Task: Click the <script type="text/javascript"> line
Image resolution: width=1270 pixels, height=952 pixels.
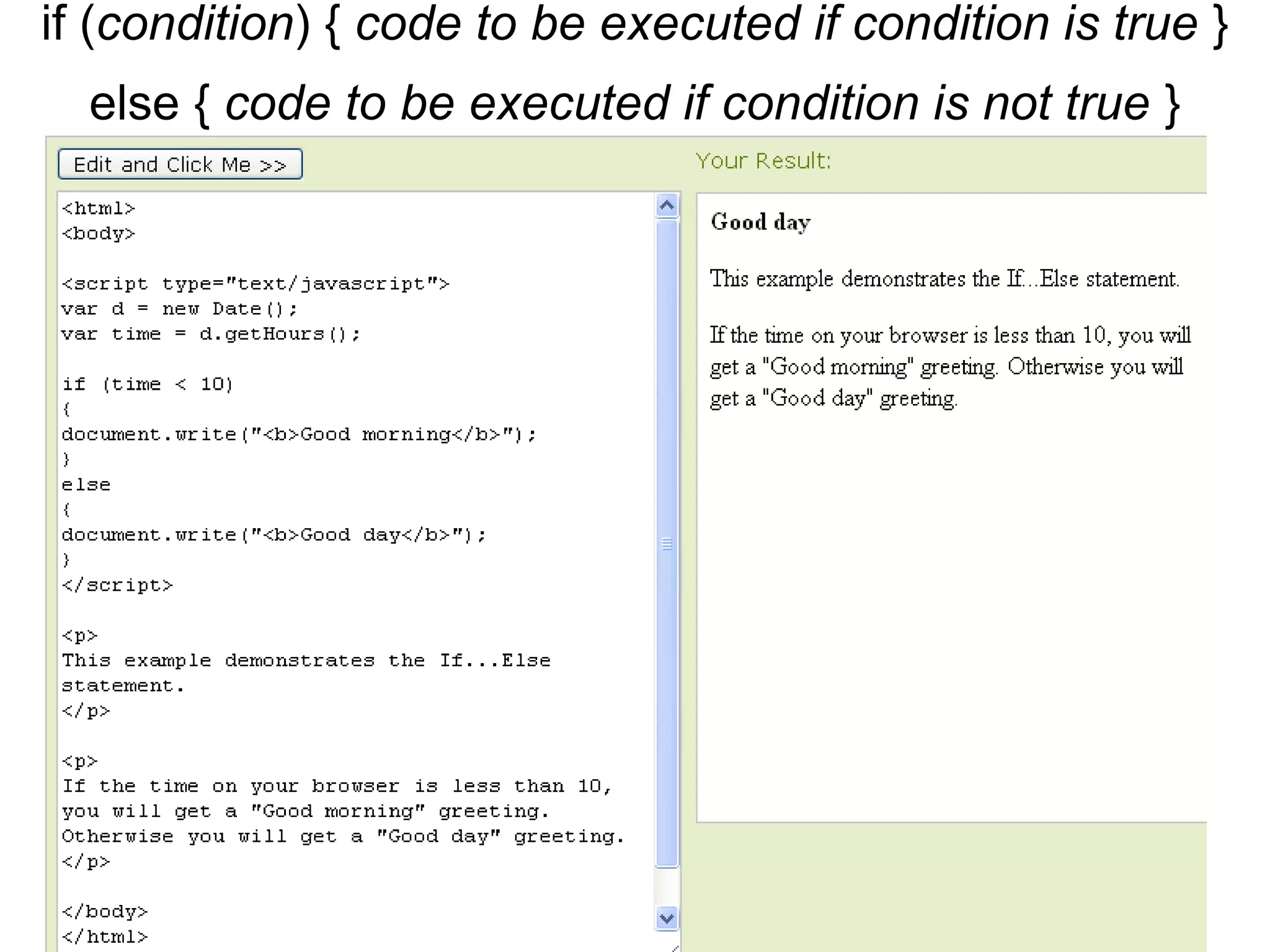Action: [x=255, y=284]
